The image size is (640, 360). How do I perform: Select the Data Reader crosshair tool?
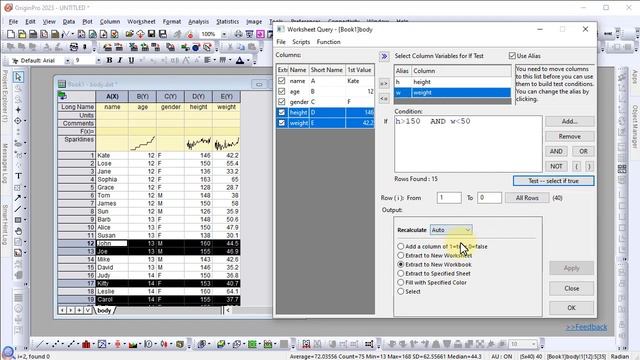18,121
